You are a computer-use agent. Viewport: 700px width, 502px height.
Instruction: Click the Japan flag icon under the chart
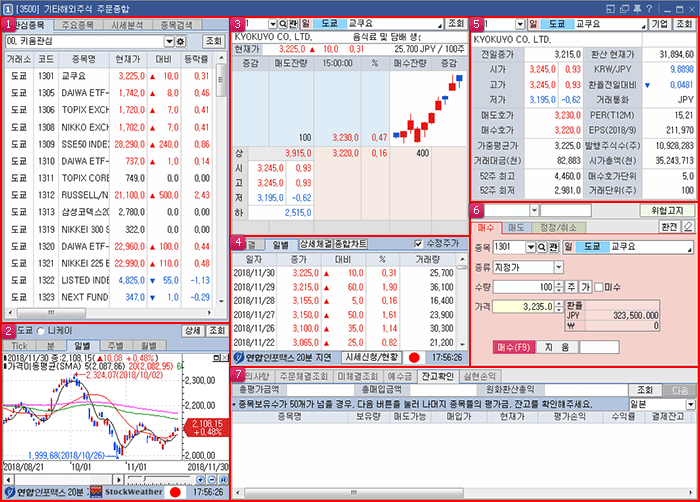pos(175,492)
